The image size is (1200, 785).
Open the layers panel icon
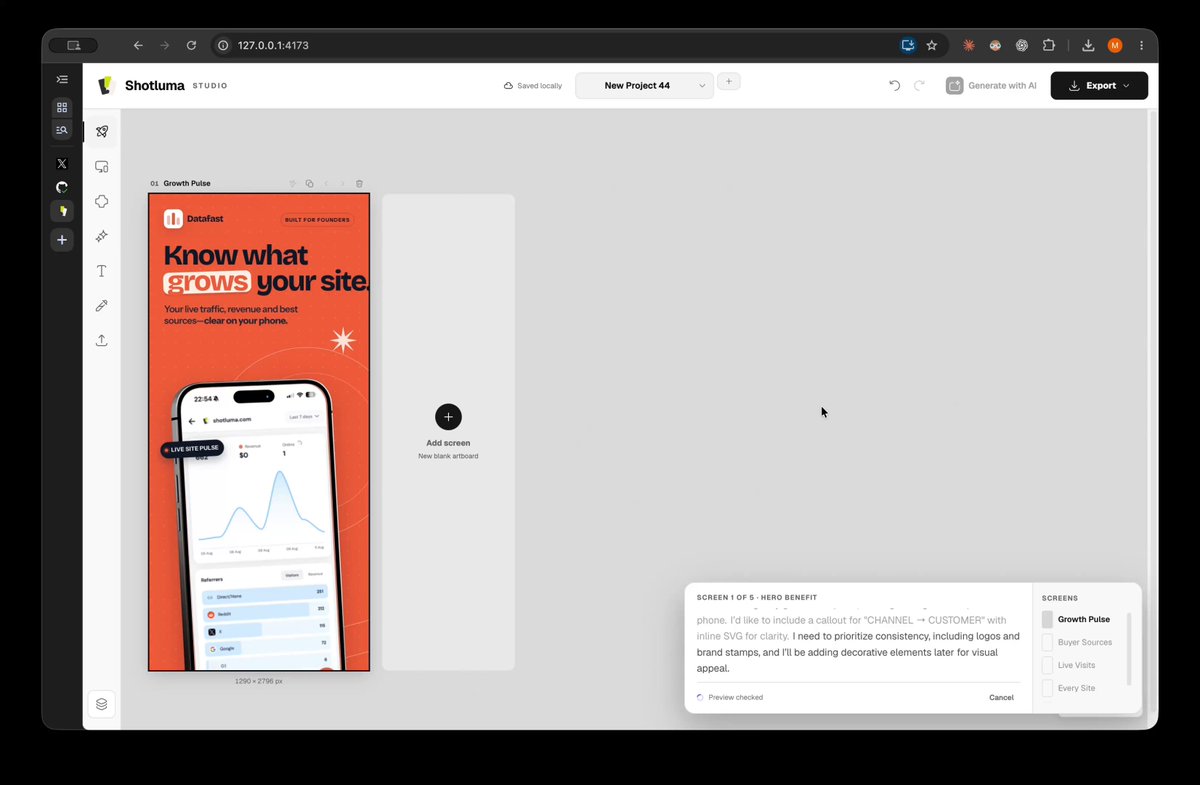(101, 704)
